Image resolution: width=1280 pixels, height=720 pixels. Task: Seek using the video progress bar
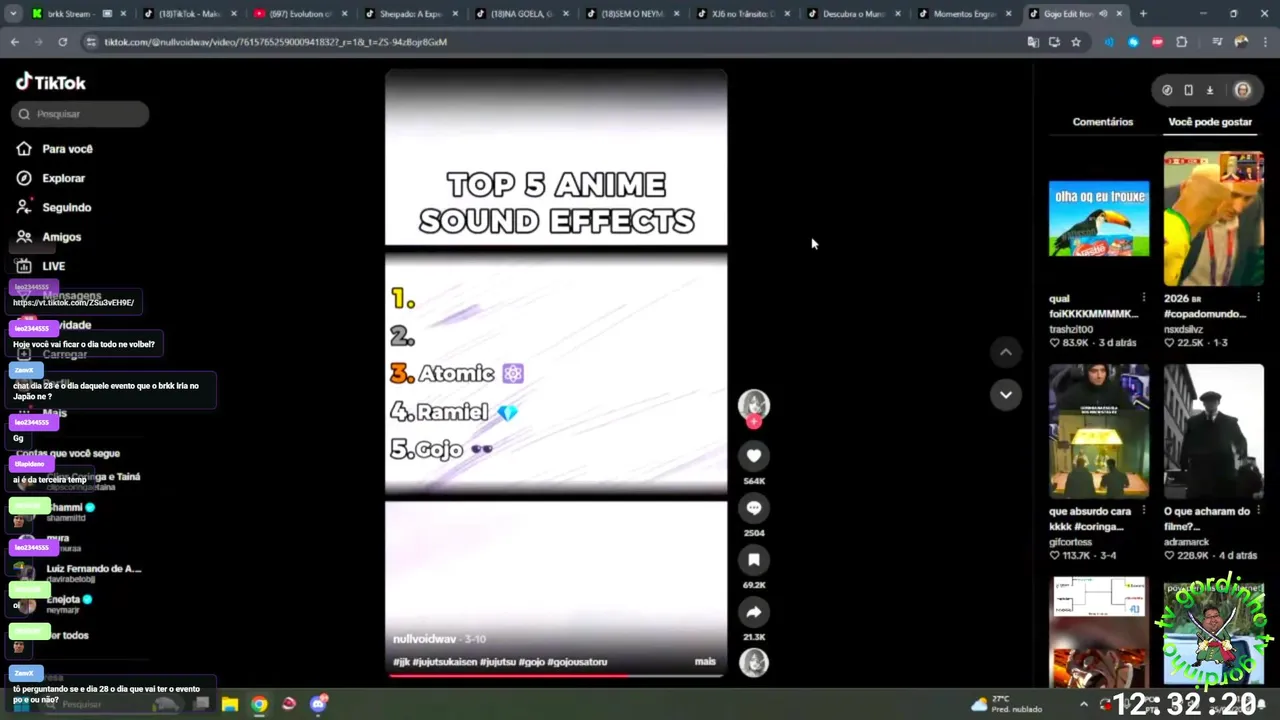pos(556,675)
